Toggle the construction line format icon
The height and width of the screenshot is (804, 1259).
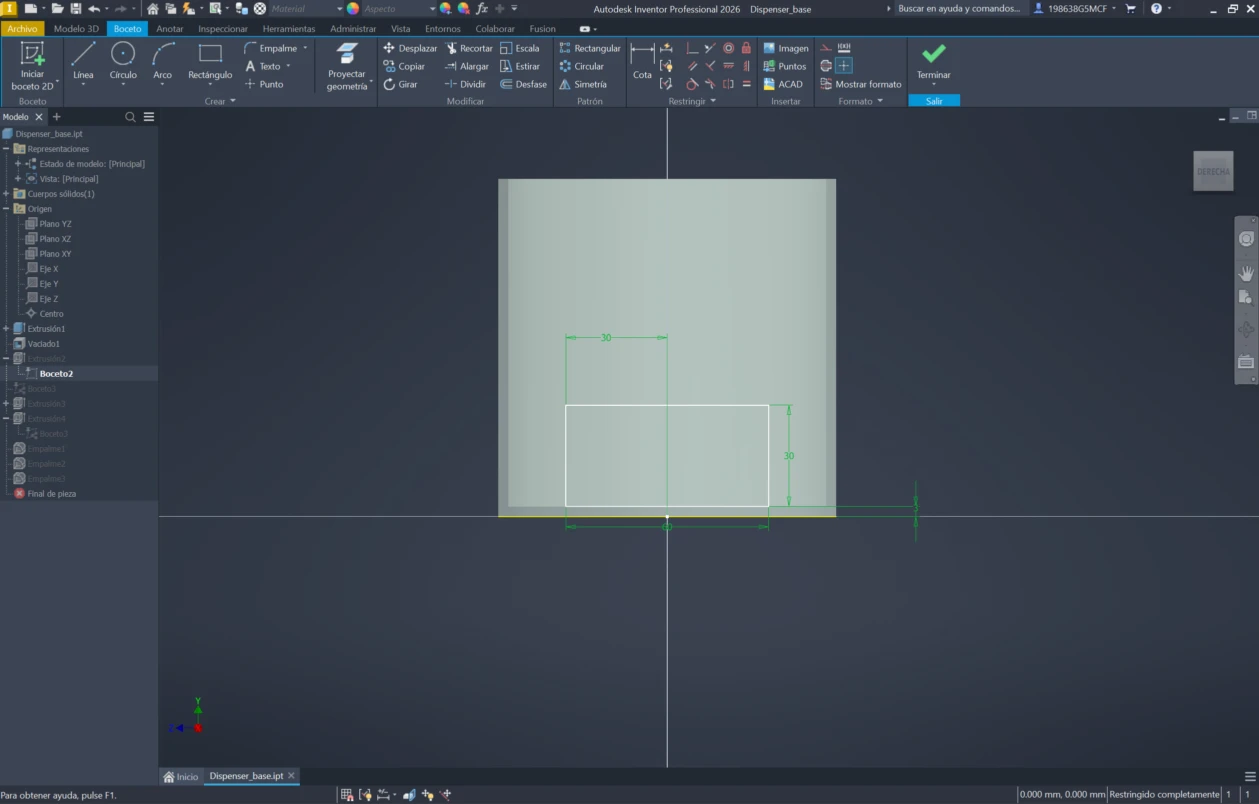[826, 48]
